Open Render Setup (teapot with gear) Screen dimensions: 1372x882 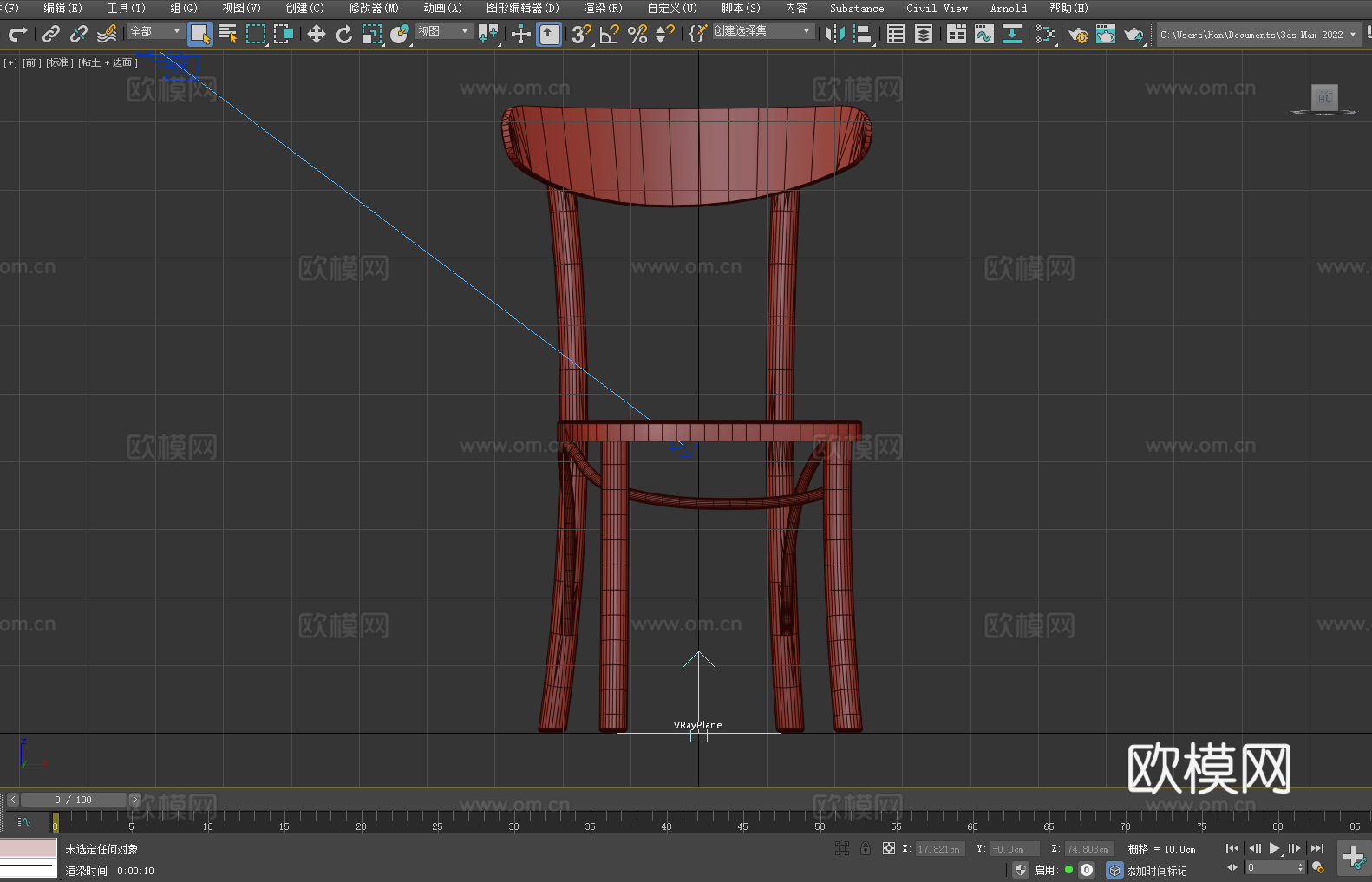click(1078, 34)
